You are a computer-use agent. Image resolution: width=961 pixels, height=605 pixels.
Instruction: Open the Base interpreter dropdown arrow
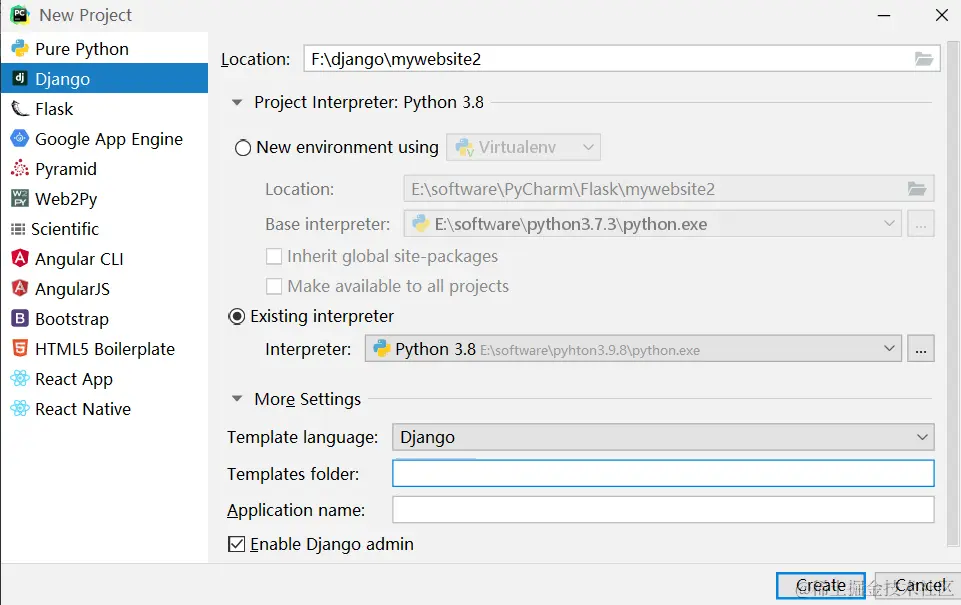[889, 224]
